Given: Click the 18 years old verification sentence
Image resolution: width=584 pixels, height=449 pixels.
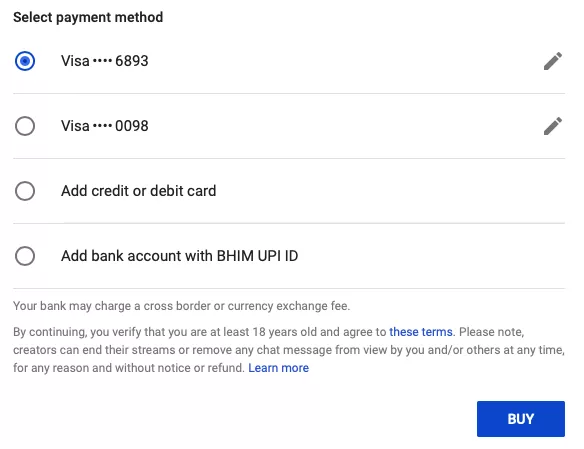Looking at the screenshot, I should (233, 332).
